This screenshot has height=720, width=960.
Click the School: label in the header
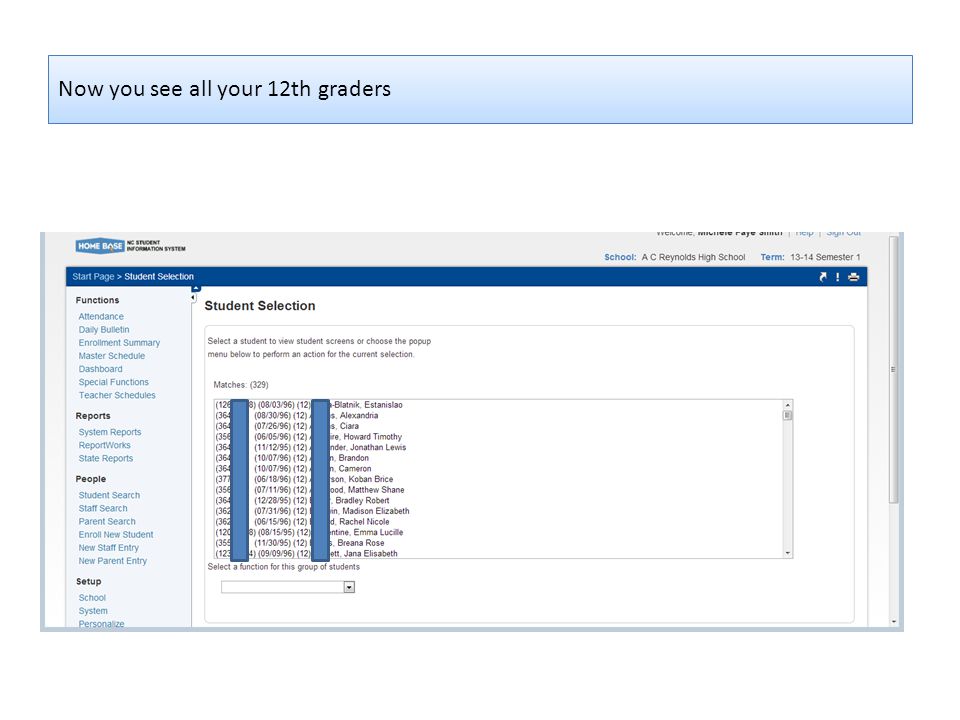coord(620,257)
